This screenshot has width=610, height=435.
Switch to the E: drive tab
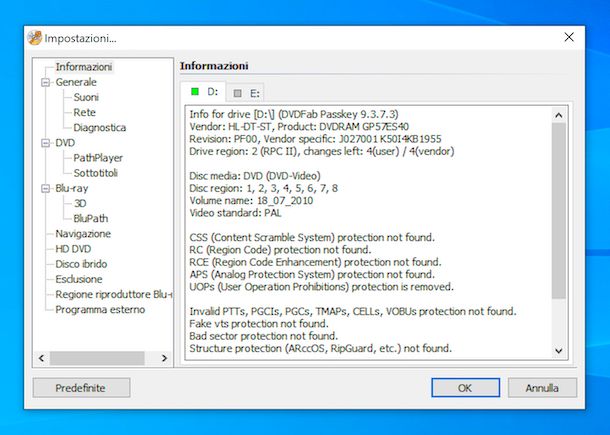coord(245,93)
